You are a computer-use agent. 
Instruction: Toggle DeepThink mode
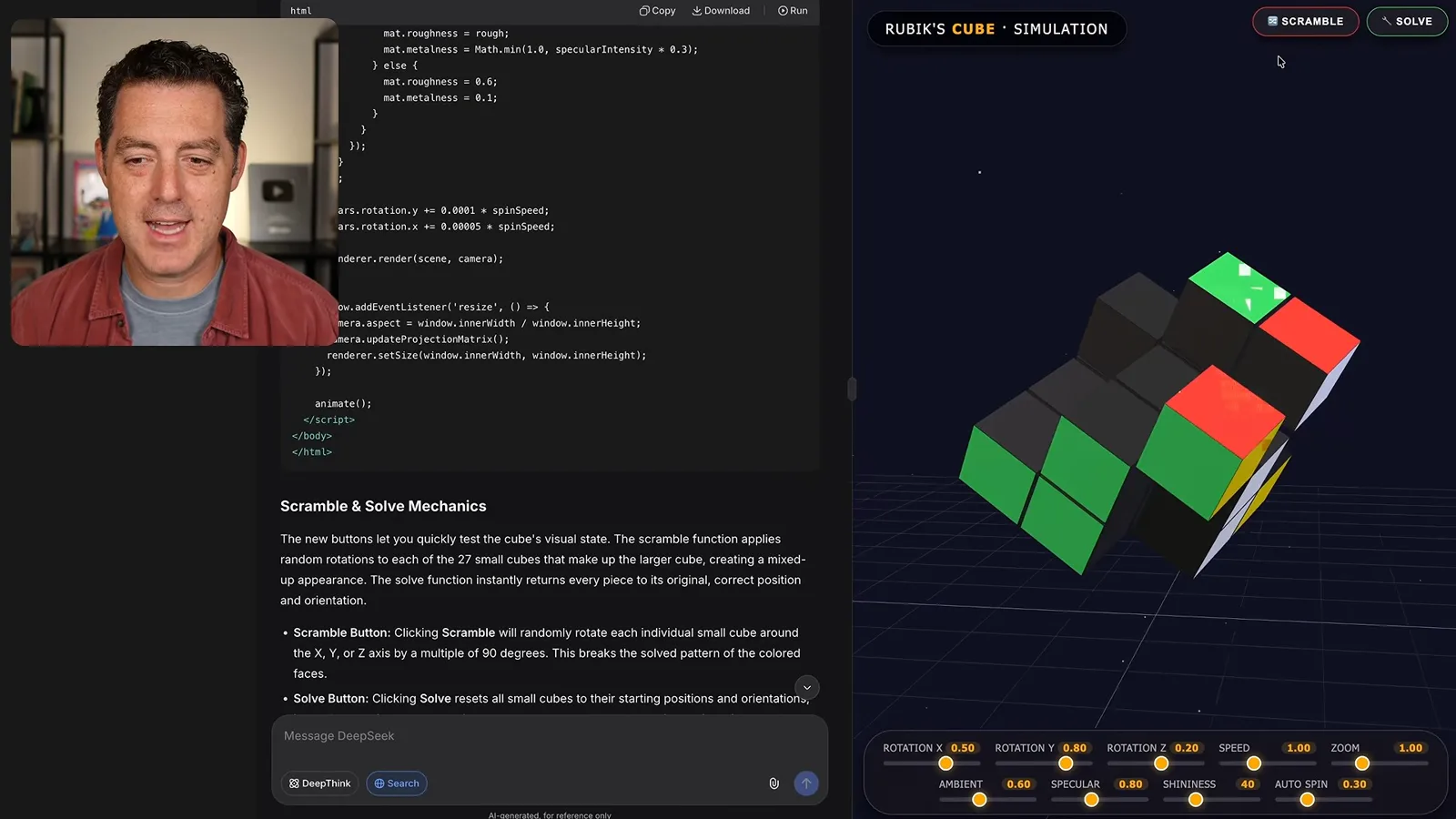pyautogui.click(x=320, y=784)
